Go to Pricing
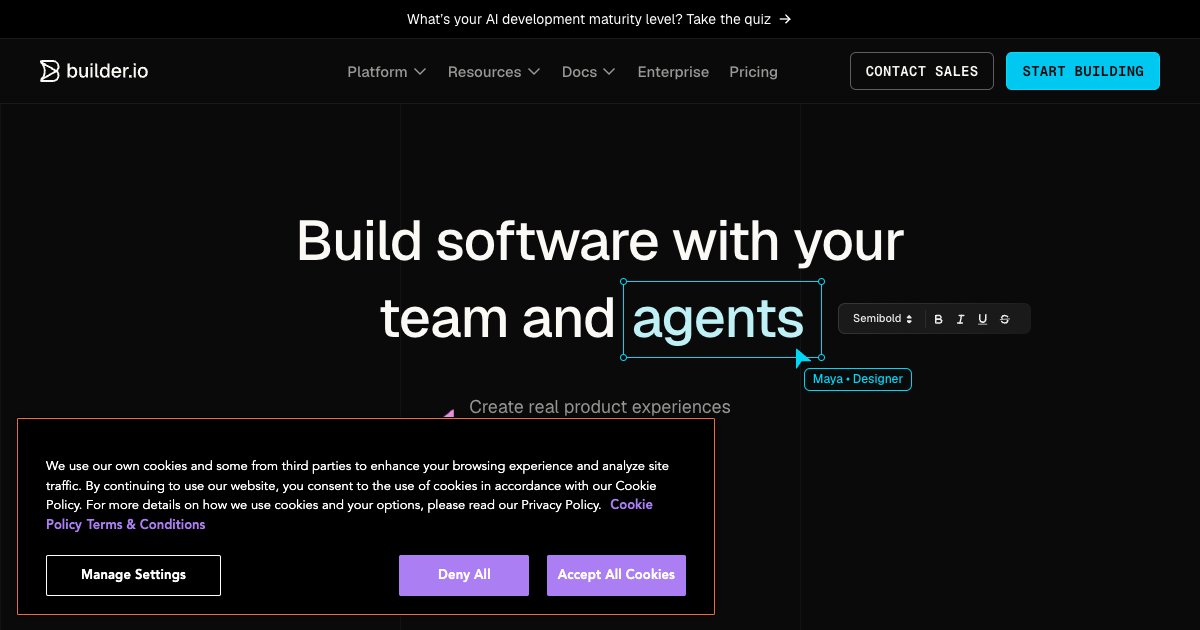Viewport: 1200px width, 630px height. click(x=753, y=72)
